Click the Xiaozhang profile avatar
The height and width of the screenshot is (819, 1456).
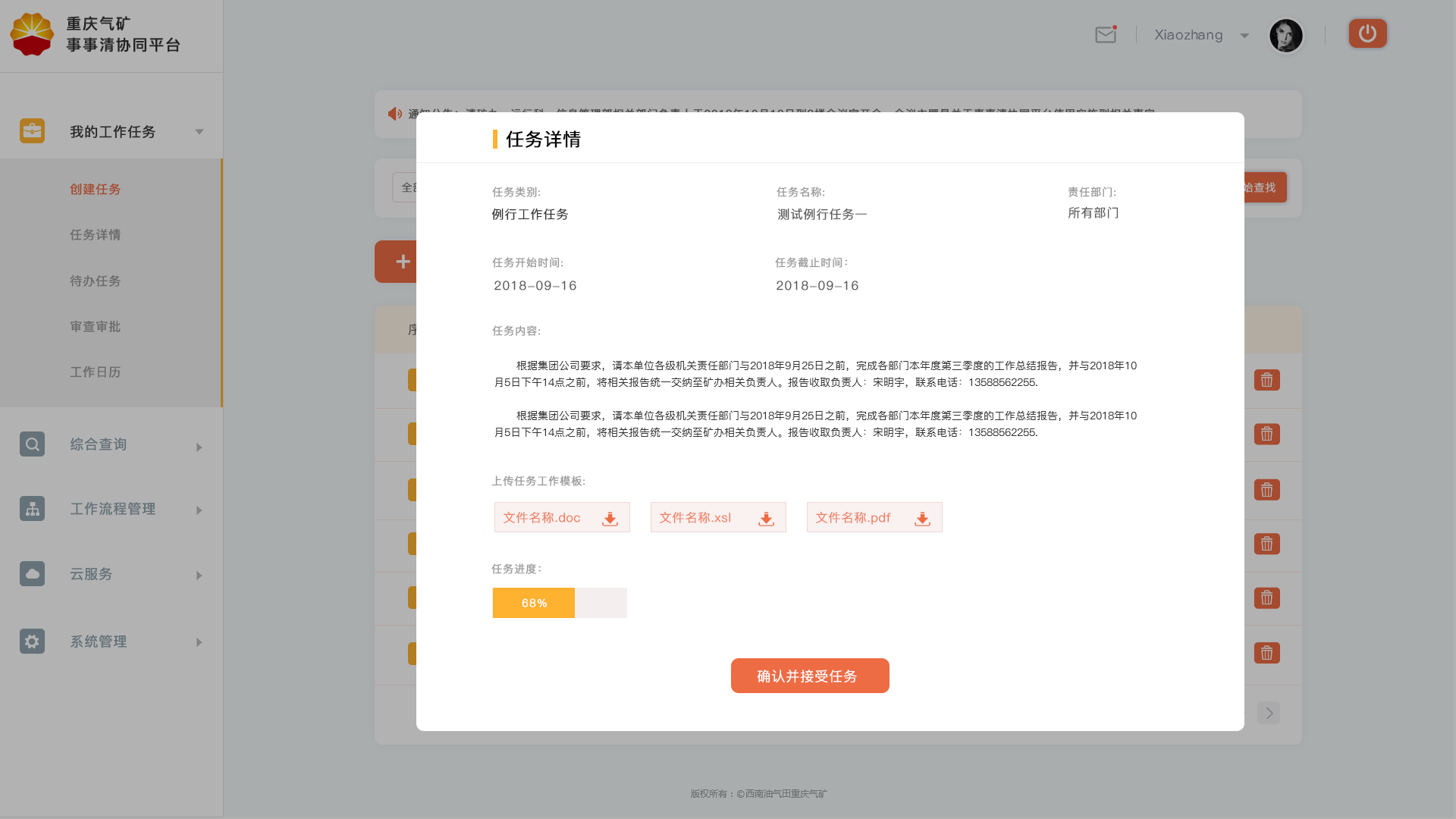click(1286, 35)
